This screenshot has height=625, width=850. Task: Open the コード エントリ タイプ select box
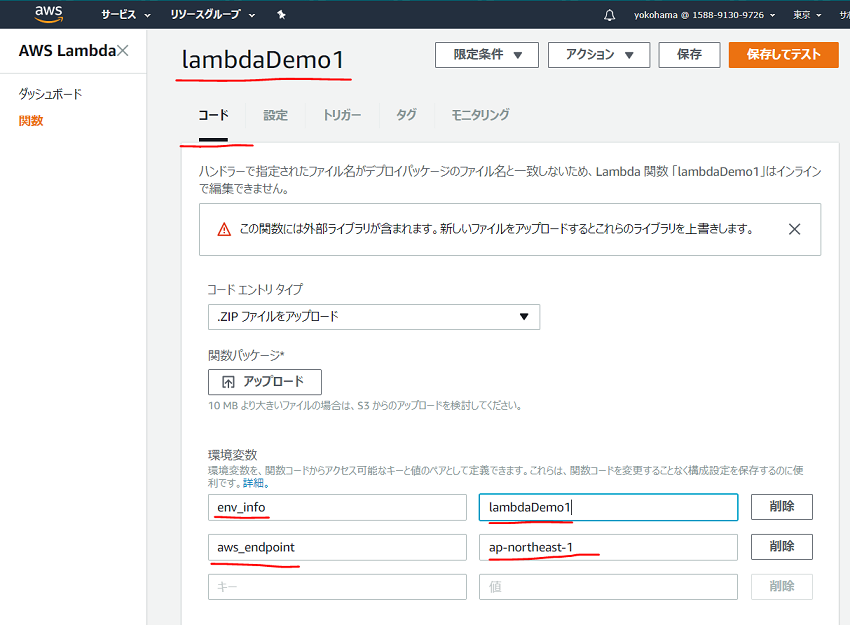[374, 317]
